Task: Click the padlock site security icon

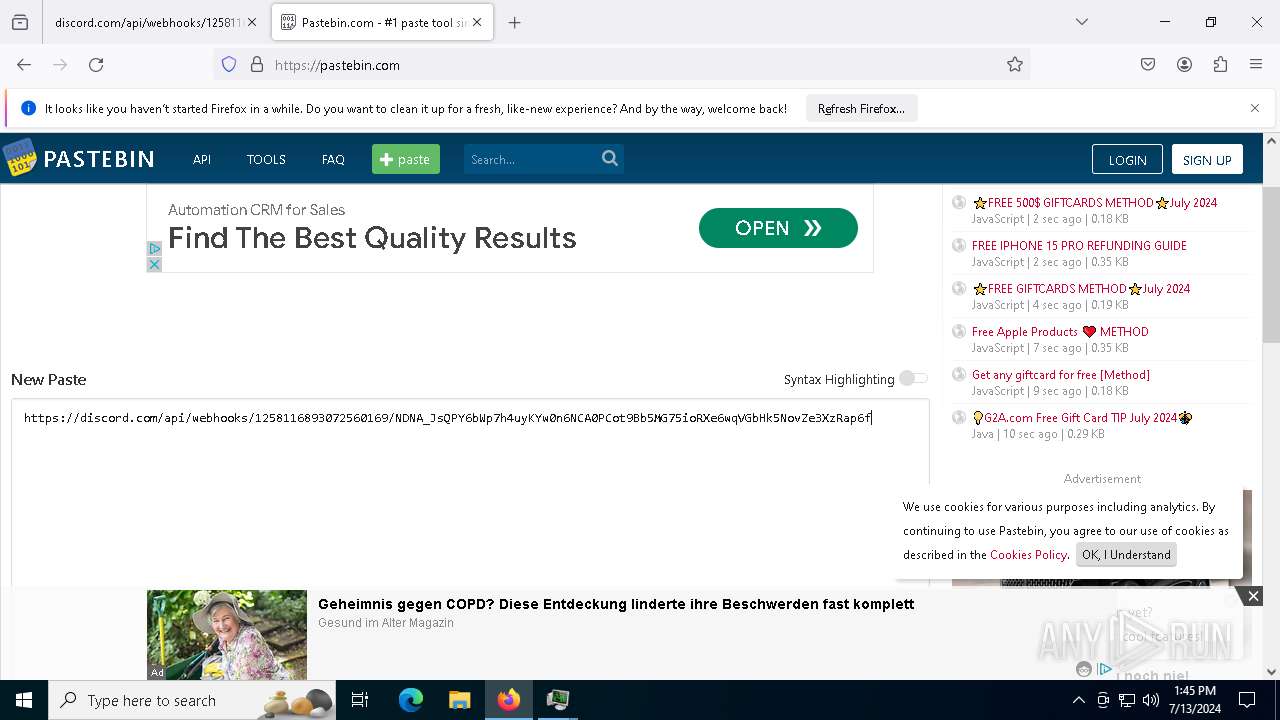Action: tap(257, 65)
